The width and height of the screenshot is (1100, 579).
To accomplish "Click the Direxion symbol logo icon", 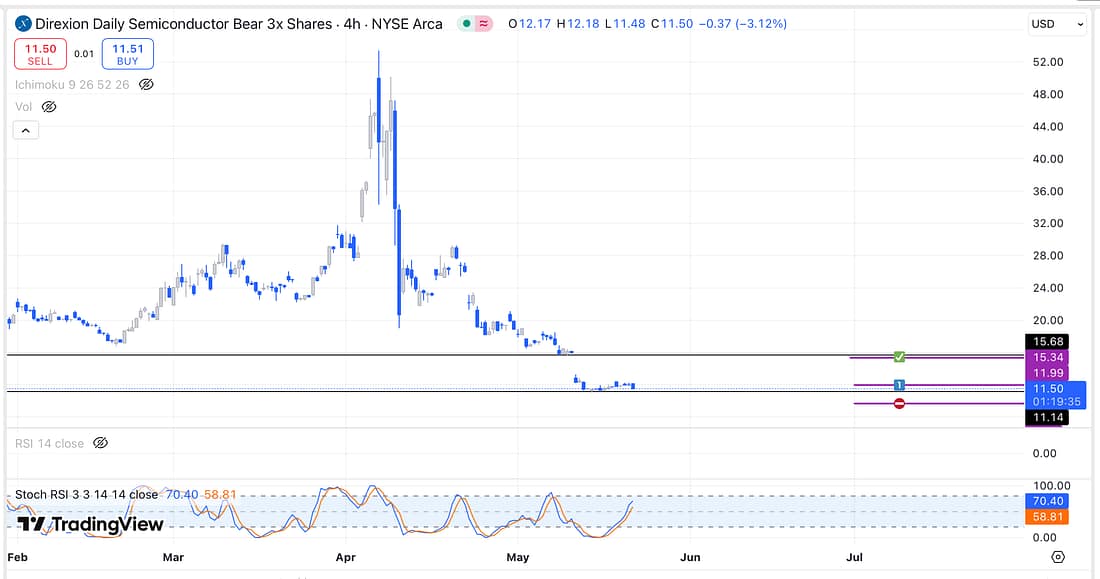I will (x=22, y=24).
